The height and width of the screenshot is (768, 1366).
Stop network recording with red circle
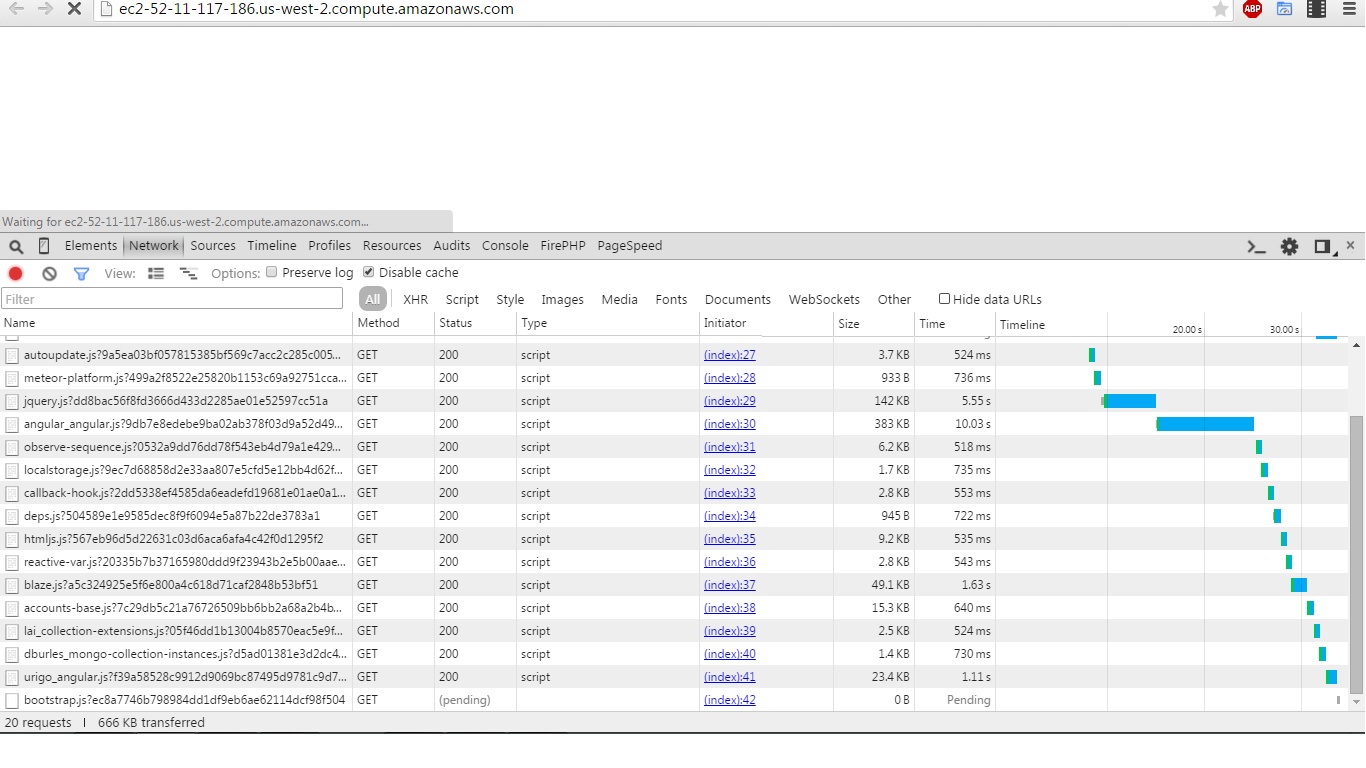(16, 273)
